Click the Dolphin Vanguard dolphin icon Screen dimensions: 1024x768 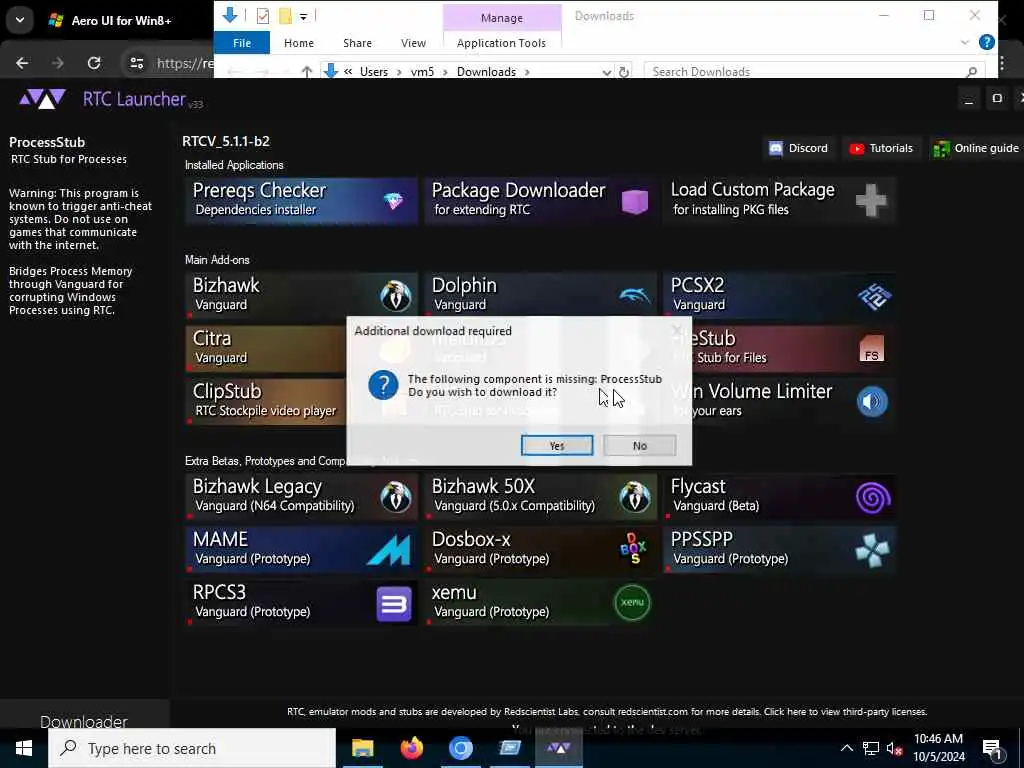tap(634, 295)
